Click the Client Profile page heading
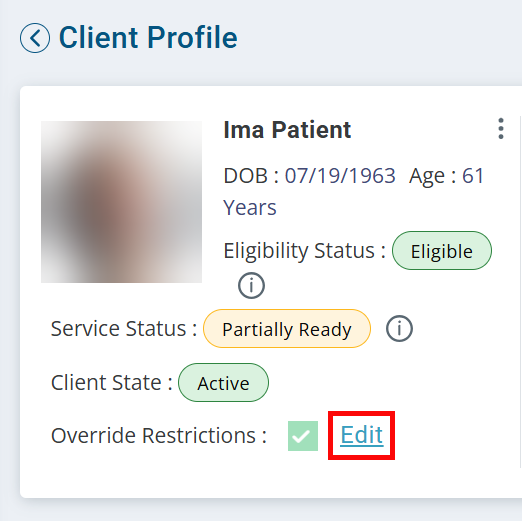The height and width of the screenshot is (521, 522). 148,38
